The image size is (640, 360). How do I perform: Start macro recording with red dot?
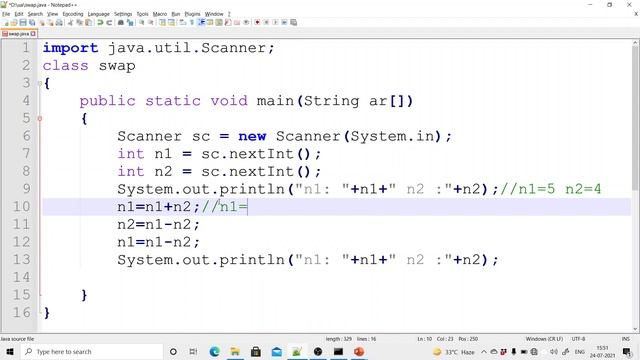coord(258,22)
